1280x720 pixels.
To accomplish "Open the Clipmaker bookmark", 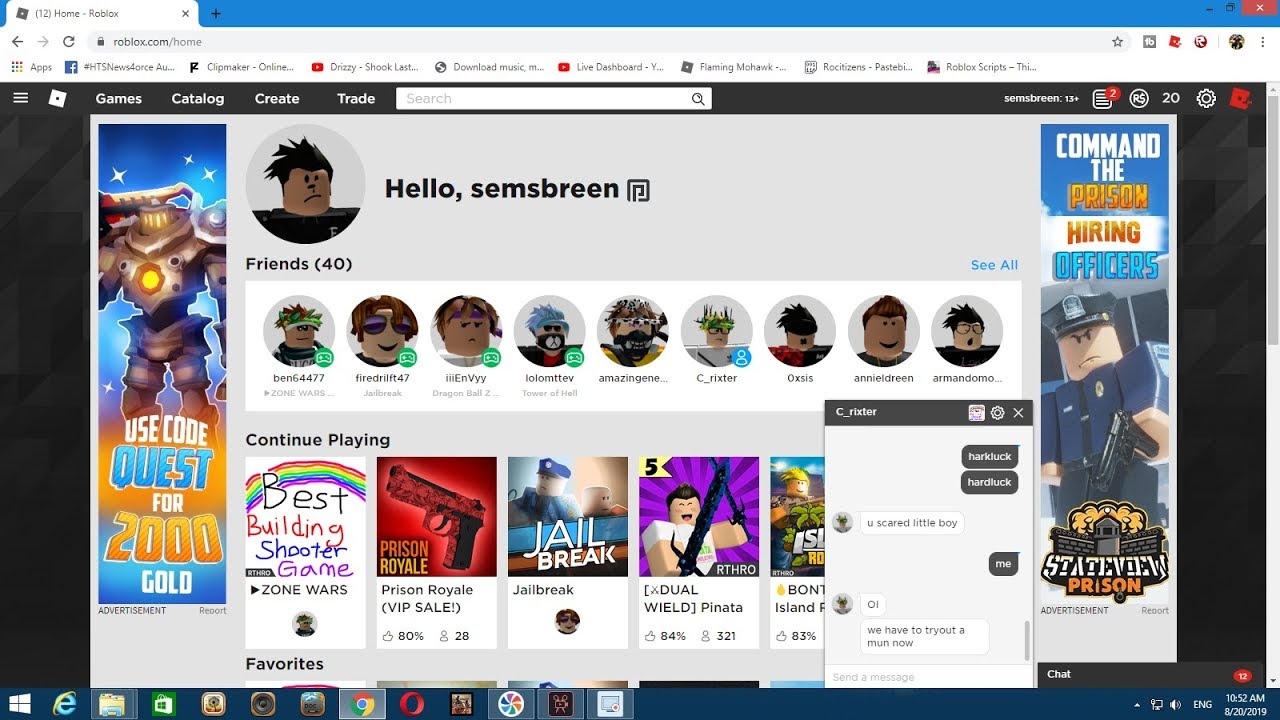I will (240, 67).
